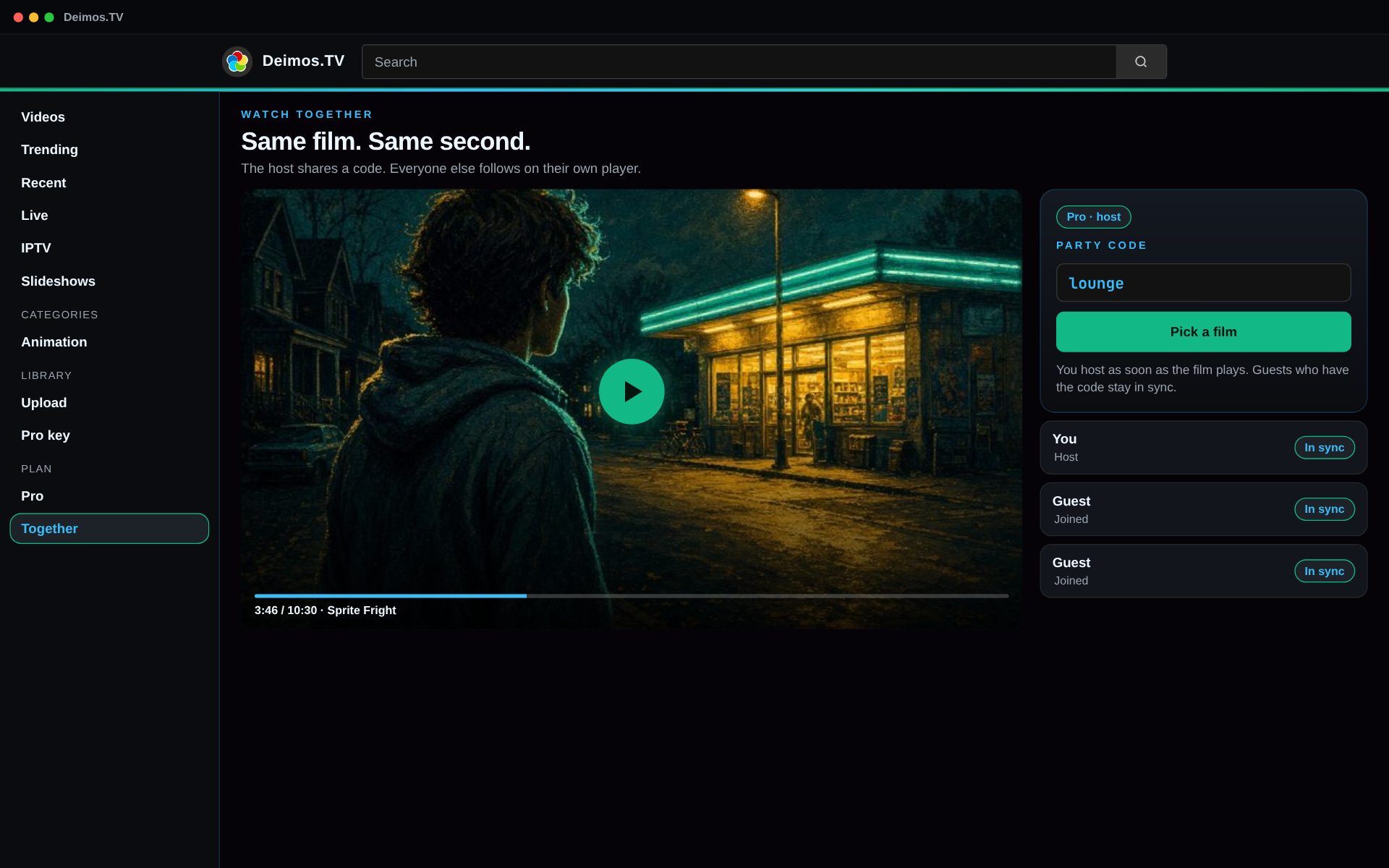Select the Together sidebar item
1389x868 pixels.
tap(109, 529)
